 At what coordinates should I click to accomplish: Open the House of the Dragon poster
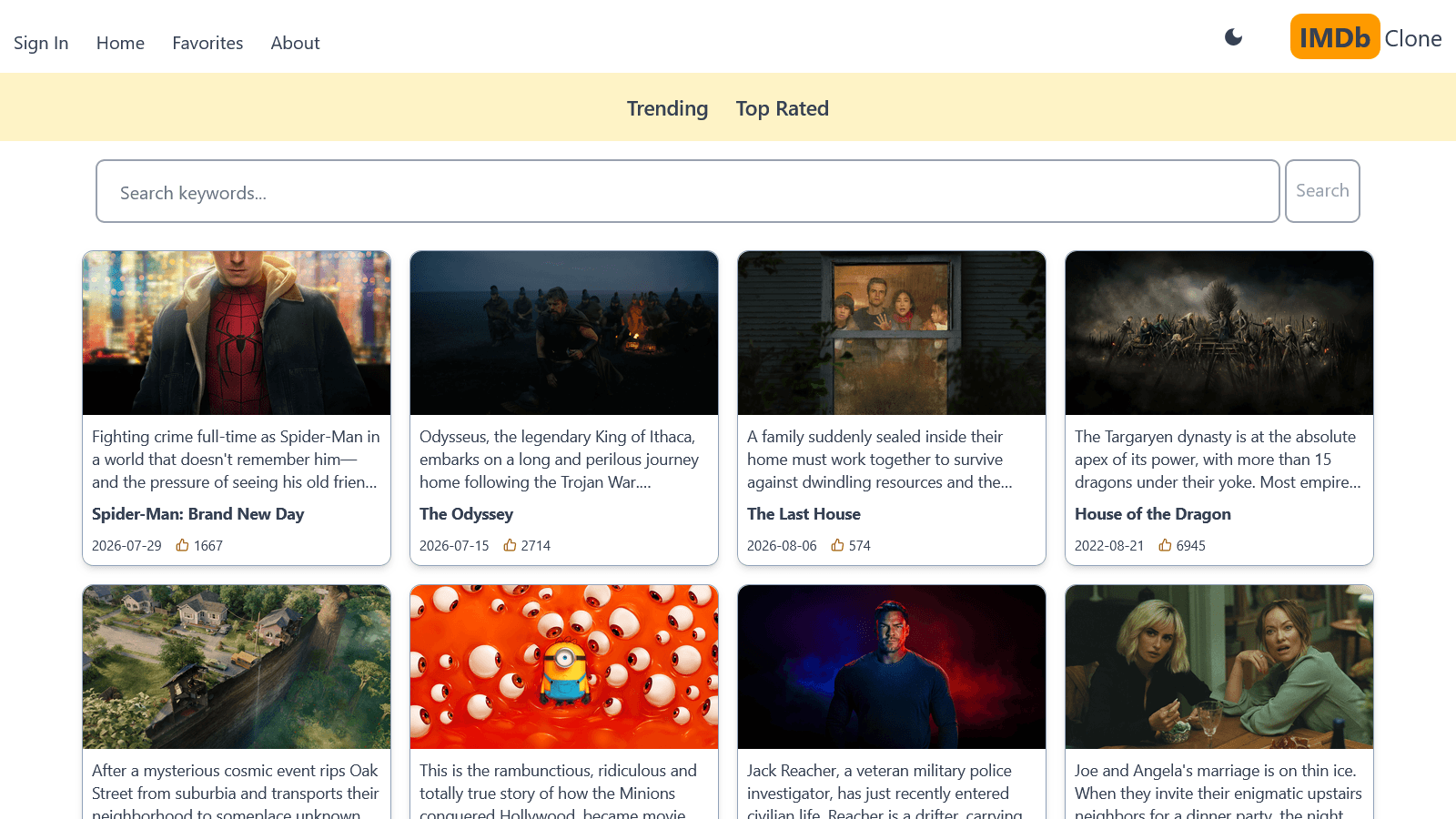point(1219,333)
